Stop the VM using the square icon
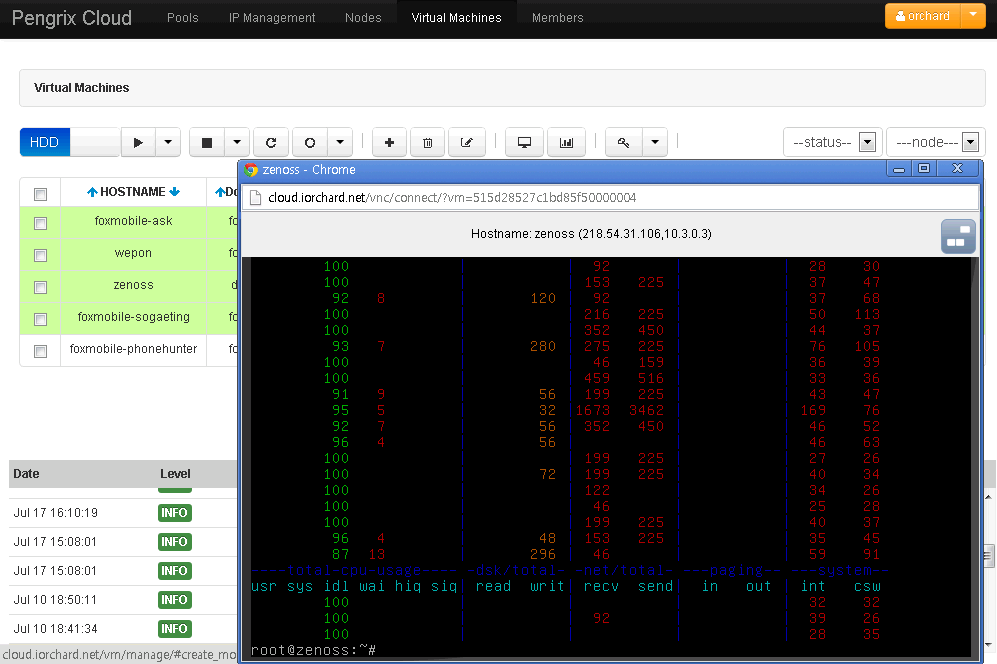 click(207, 142)
